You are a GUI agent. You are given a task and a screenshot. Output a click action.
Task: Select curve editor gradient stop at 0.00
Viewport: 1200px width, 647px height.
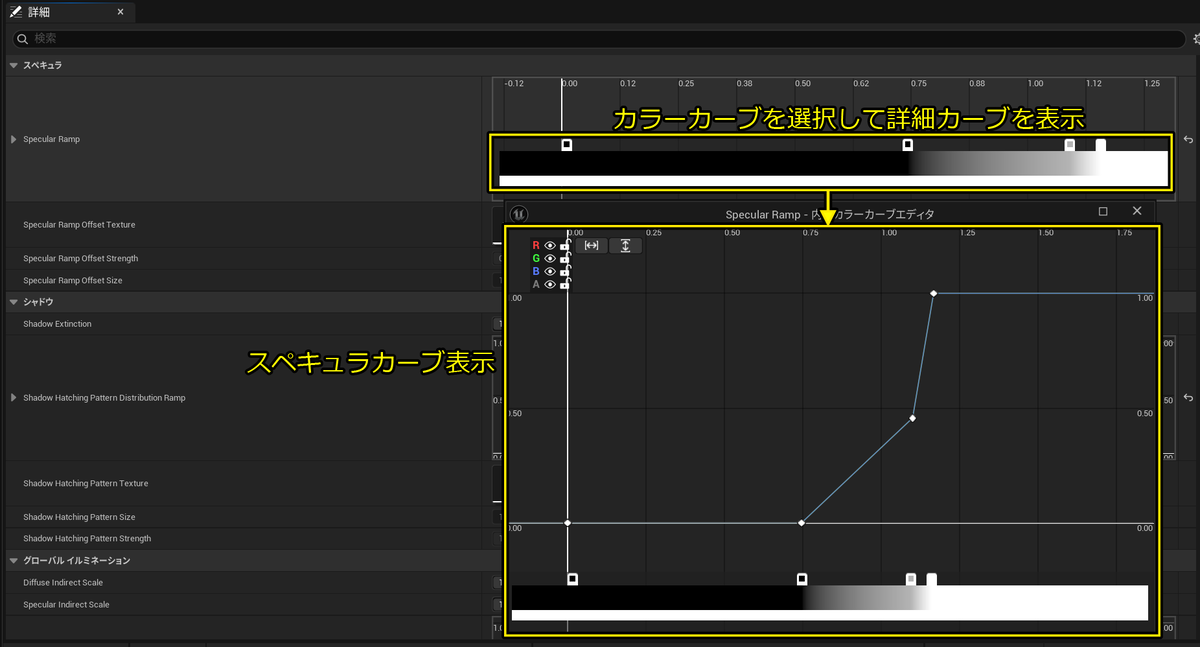click(573, 579)
